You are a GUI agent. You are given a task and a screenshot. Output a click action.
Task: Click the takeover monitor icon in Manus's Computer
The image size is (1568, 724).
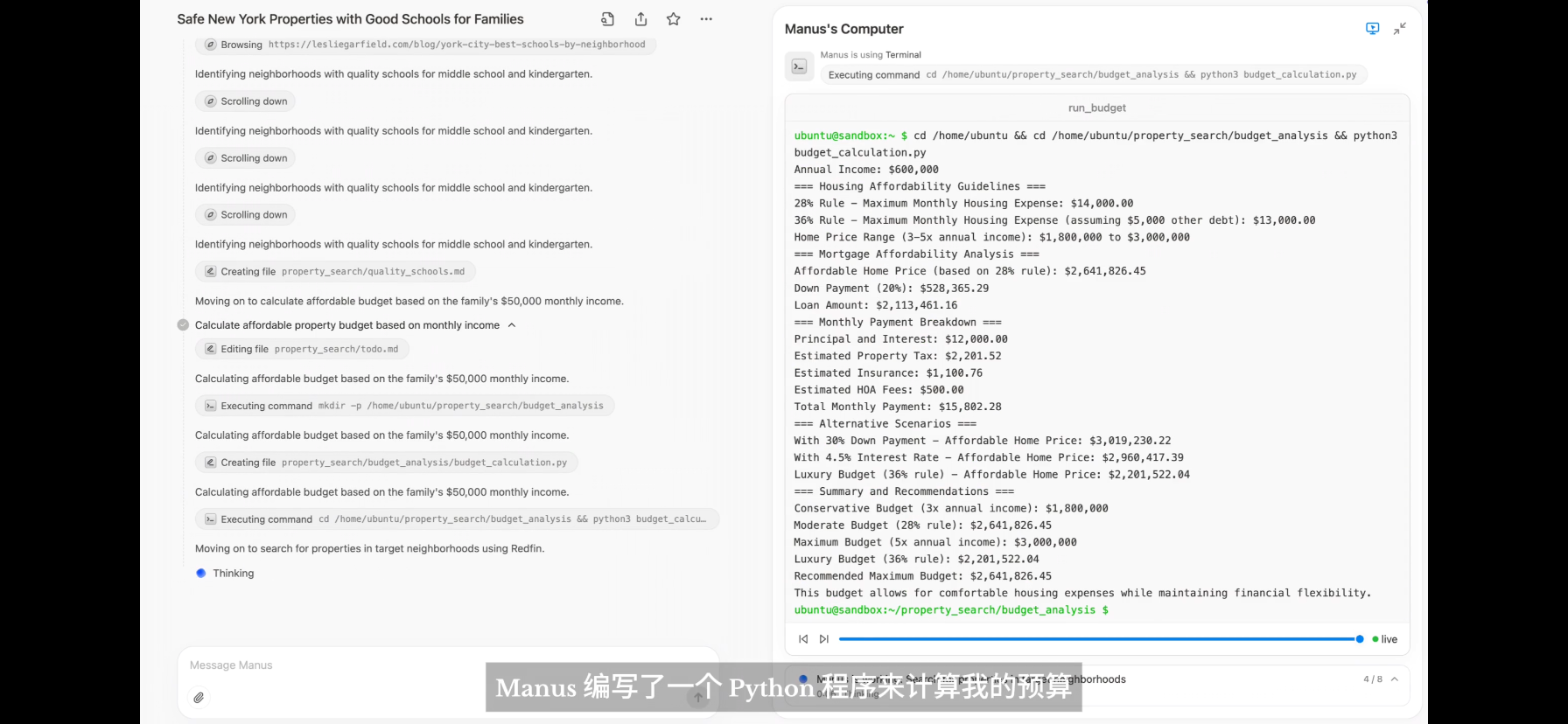pyautogui.click(x=1372, y=29)
